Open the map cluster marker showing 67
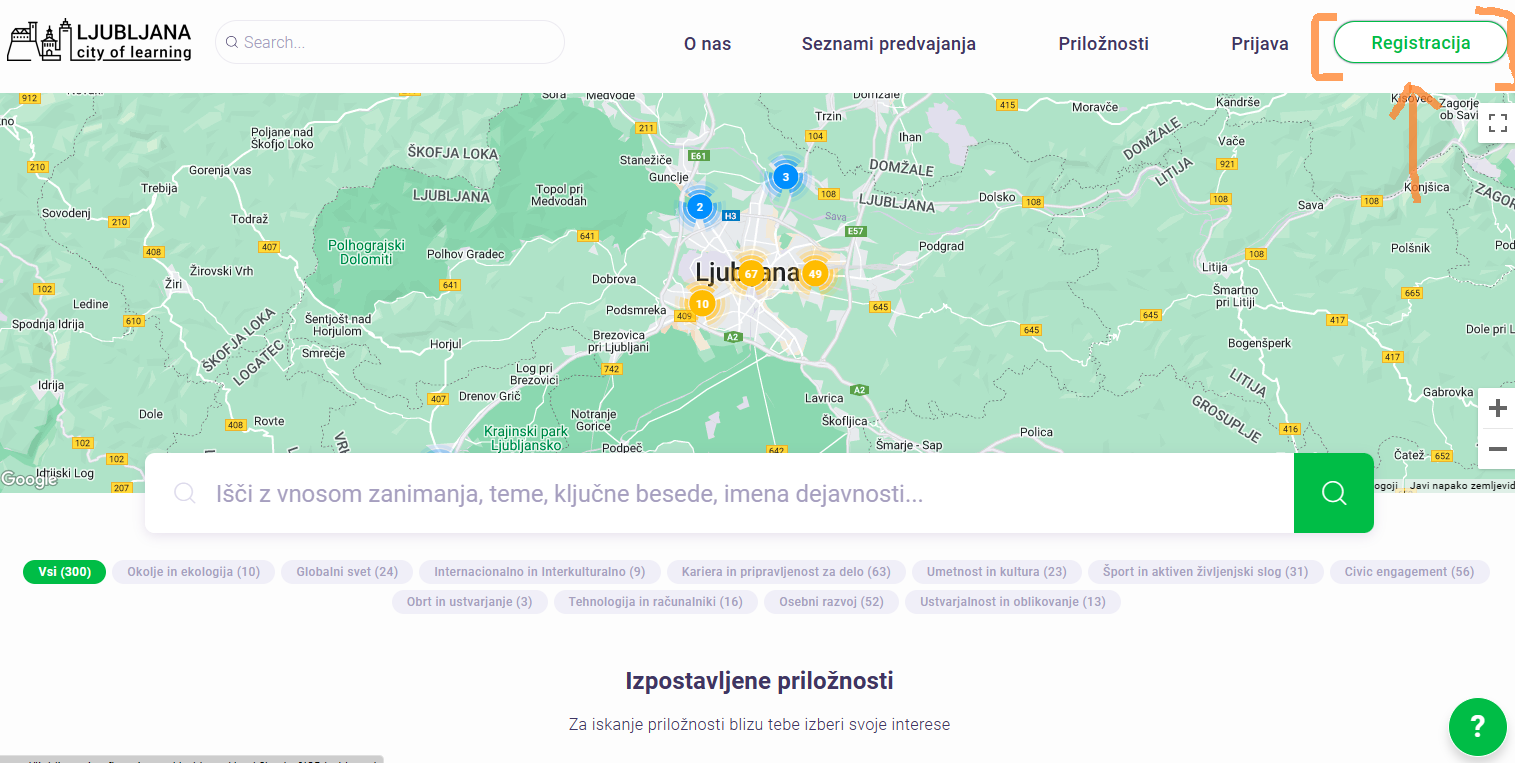The width and height of the screenshot is (1515, 763). tap(750, 273)
